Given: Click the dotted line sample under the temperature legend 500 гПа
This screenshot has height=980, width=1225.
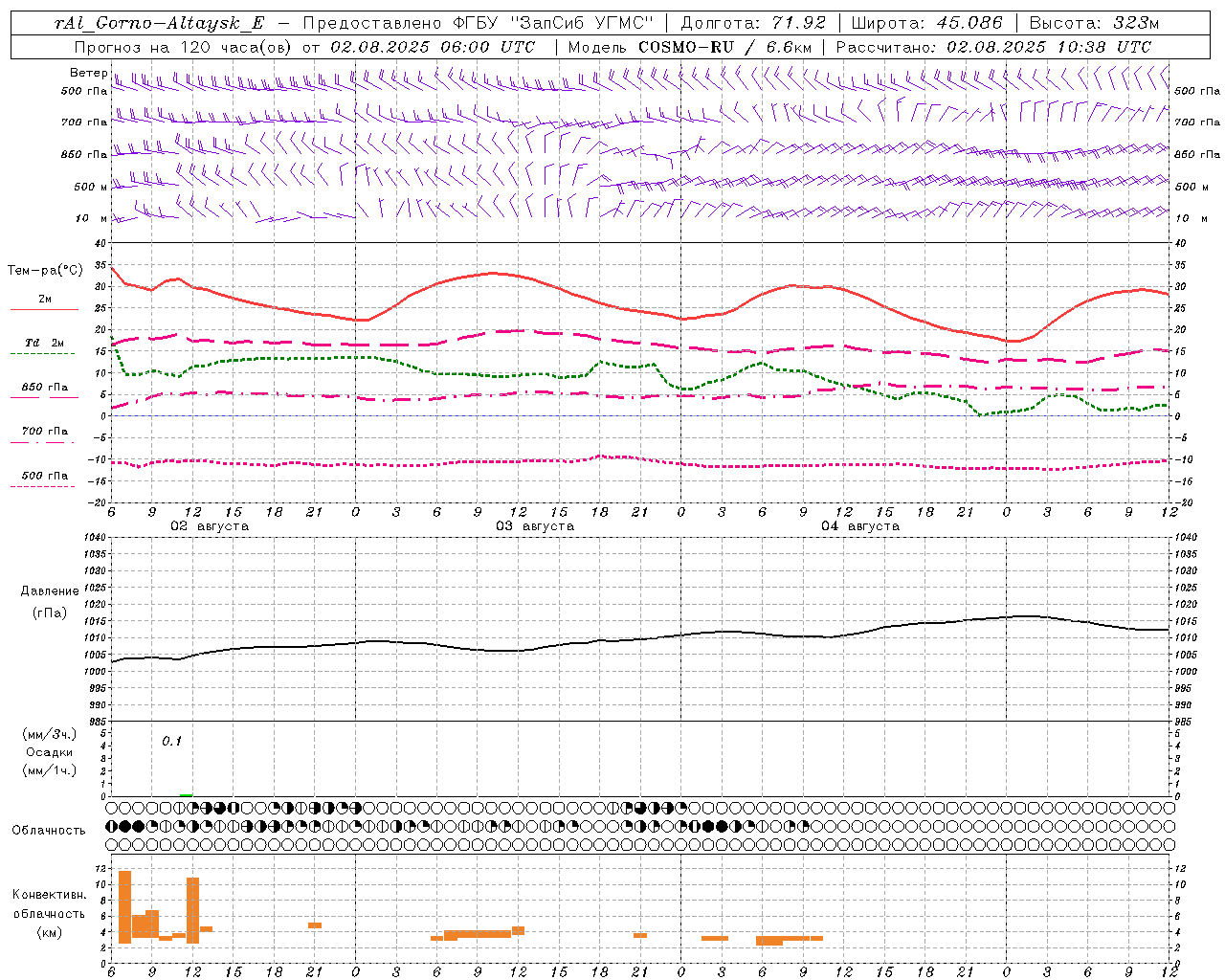Looking at the screenshot, I should (42, 487).
